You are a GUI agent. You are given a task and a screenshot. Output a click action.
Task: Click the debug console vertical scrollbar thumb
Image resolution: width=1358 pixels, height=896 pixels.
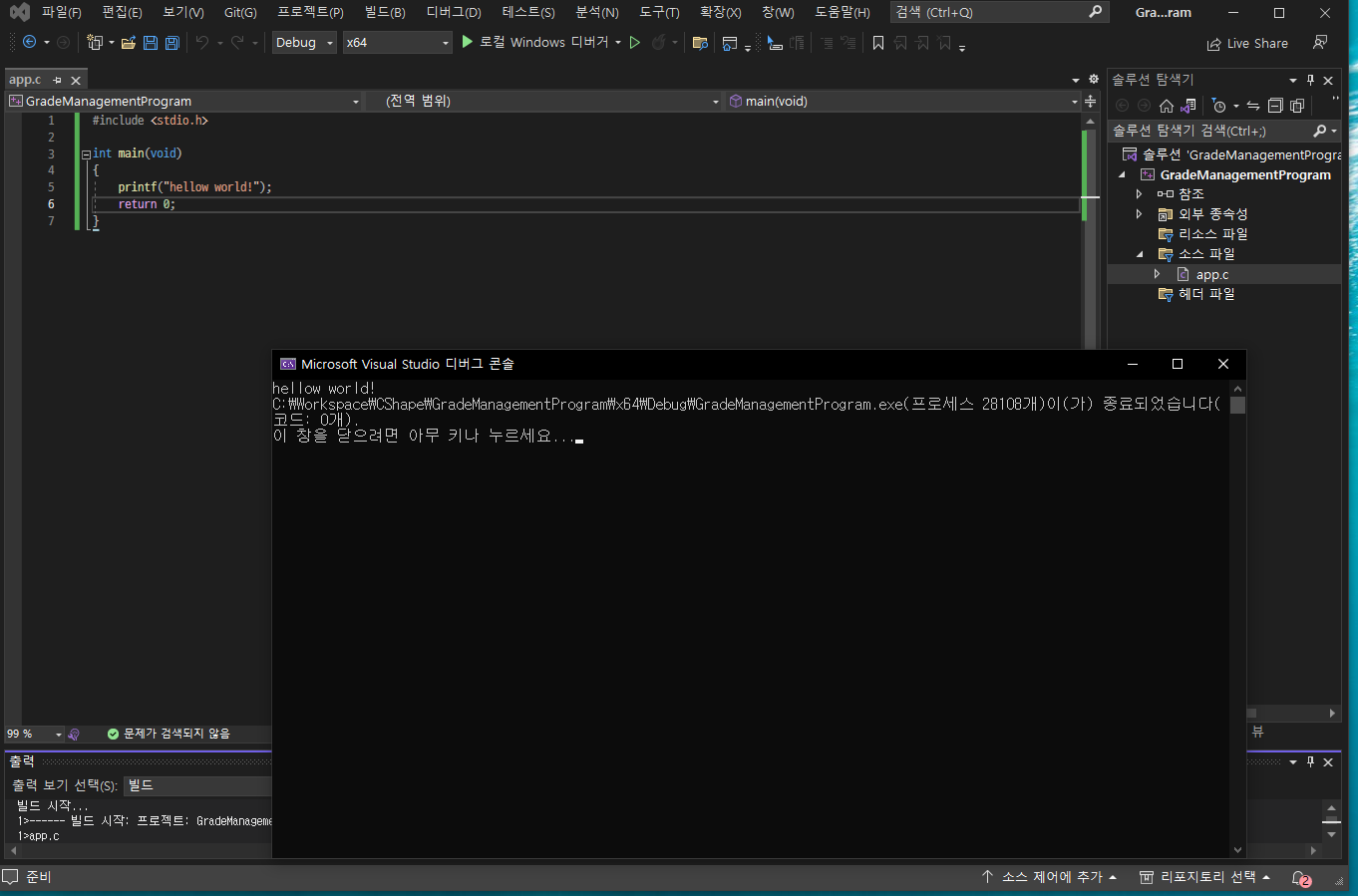1237,406
